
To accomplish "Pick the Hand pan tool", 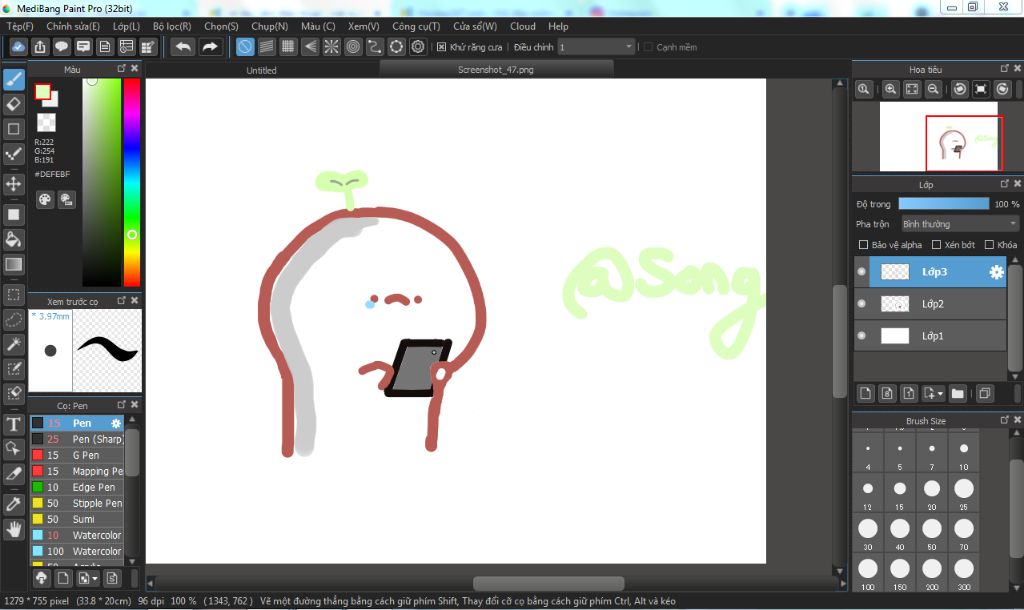I will point(14,530).
